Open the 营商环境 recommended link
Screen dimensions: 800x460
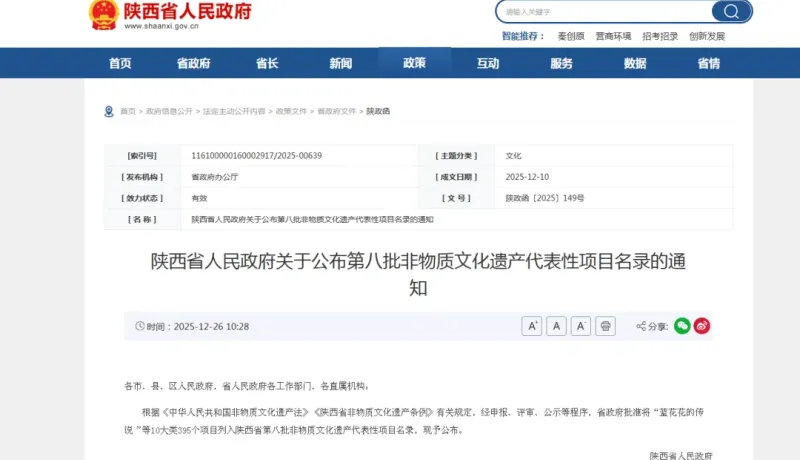point(613,36)
